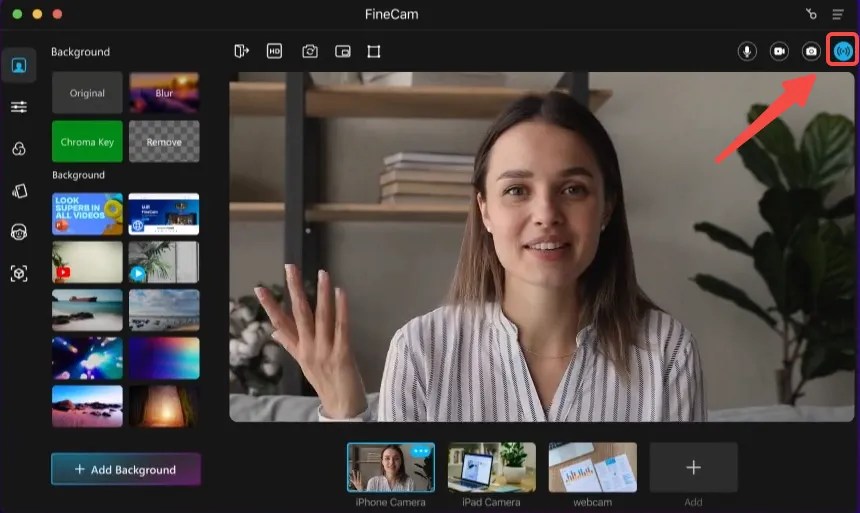Take a snapshot with camera icon
Image resolution: width=860 pixels, height=513 pixels.
(811, 51)
